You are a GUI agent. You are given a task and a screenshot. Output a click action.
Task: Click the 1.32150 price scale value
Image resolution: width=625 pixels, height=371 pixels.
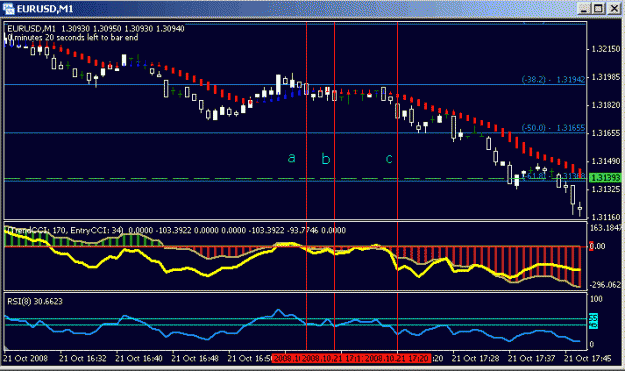(606, 49)
